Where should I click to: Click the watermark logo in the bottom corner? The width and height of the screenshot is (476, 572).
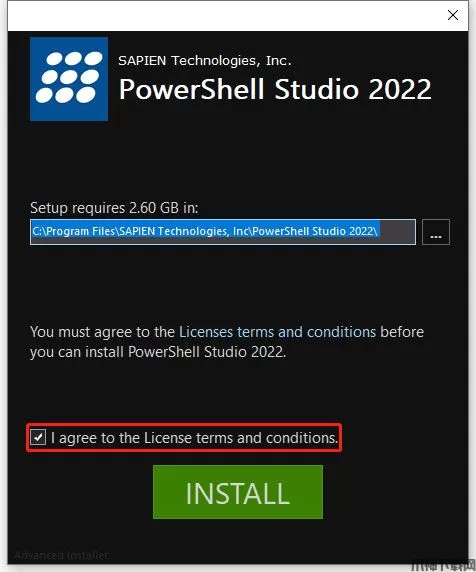(x=443, y=566)
